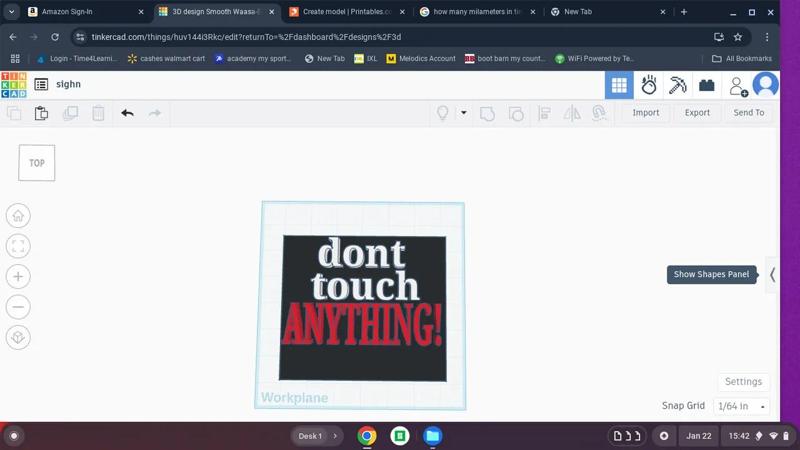Screen dimensions: 800x450
Task: Switch to 3D design grid view
Action: point(619,85)
